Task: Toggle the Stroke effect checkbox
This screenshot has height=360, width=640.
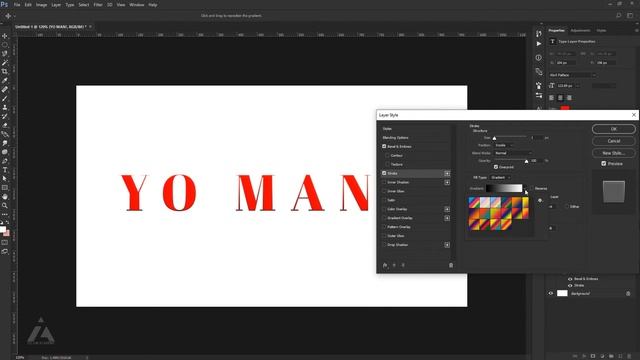Action: [384, 173]
